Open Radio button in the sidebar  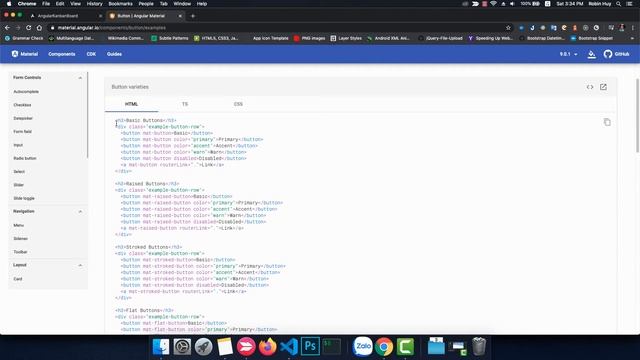pos(25,158)
